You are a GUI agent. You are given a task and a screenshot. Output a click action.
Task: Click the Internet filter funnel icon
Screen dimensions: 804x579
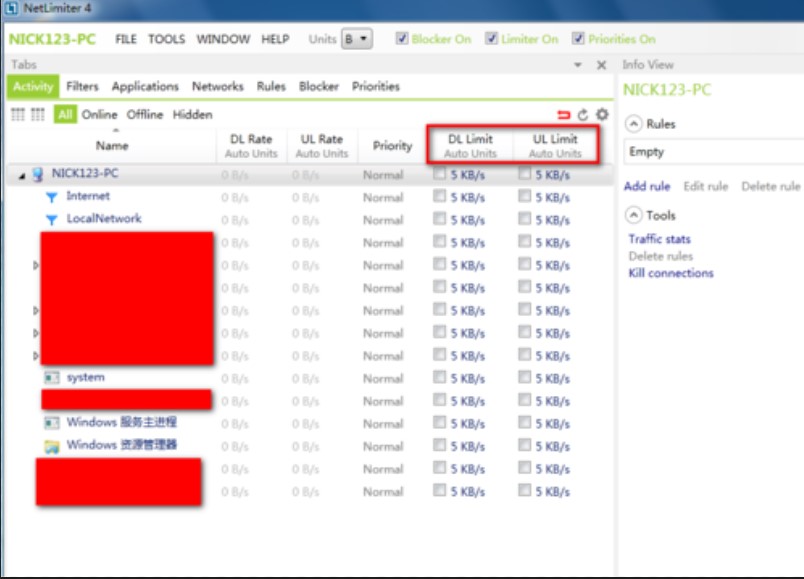pos(52,197)
